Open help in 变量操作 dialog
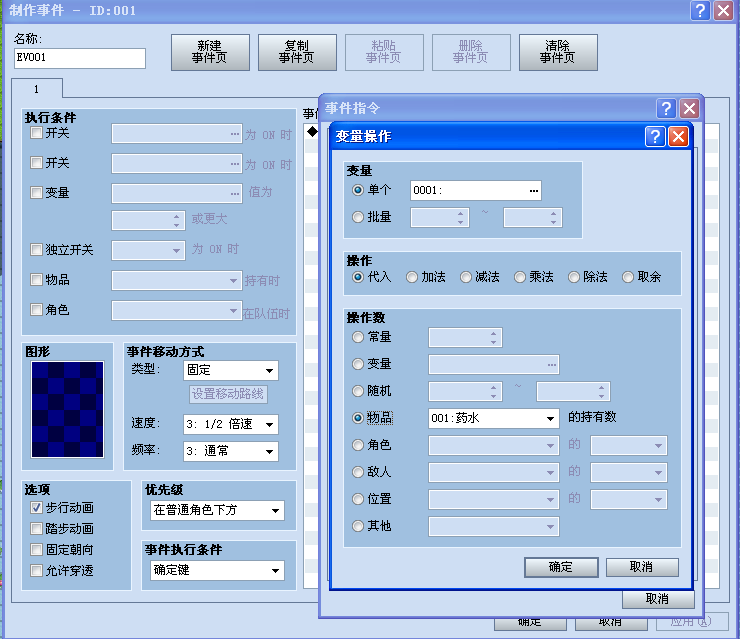The height and width of the screenshot is (639, 740). (655, 137)
